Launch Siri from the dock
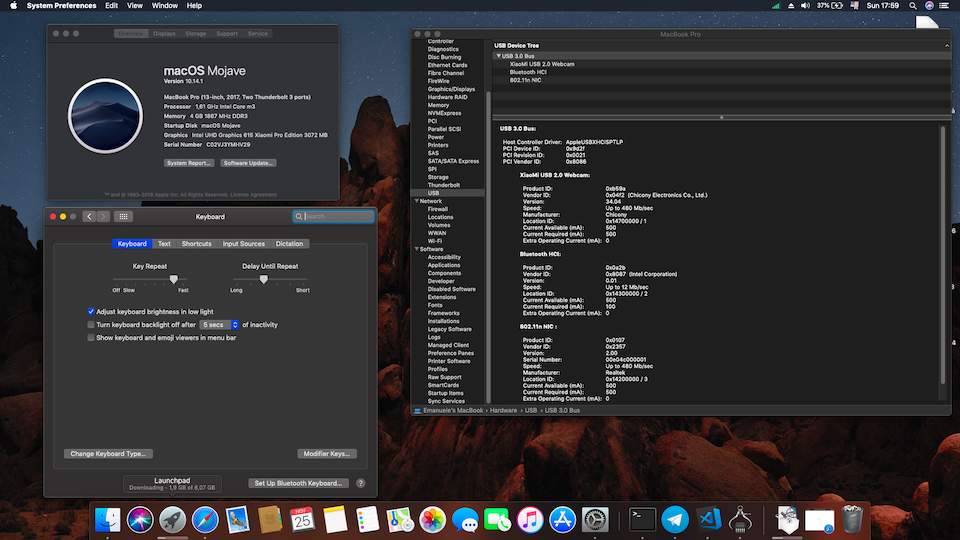 139,519
